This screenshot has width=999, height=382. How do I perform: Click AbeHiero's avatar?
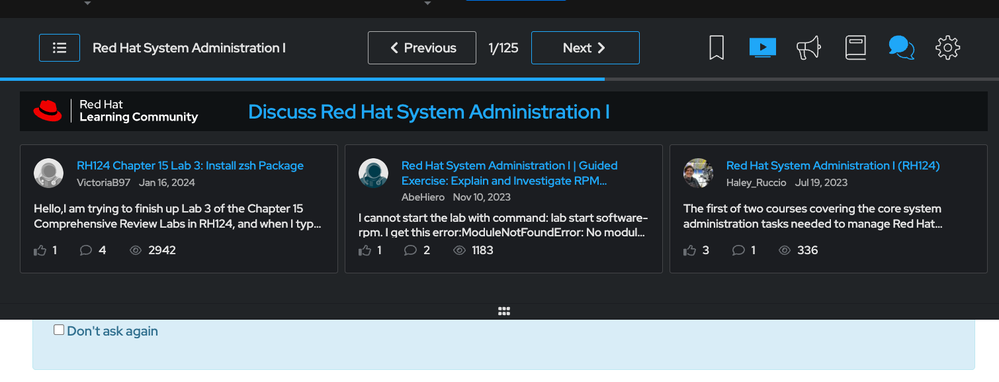373,173
